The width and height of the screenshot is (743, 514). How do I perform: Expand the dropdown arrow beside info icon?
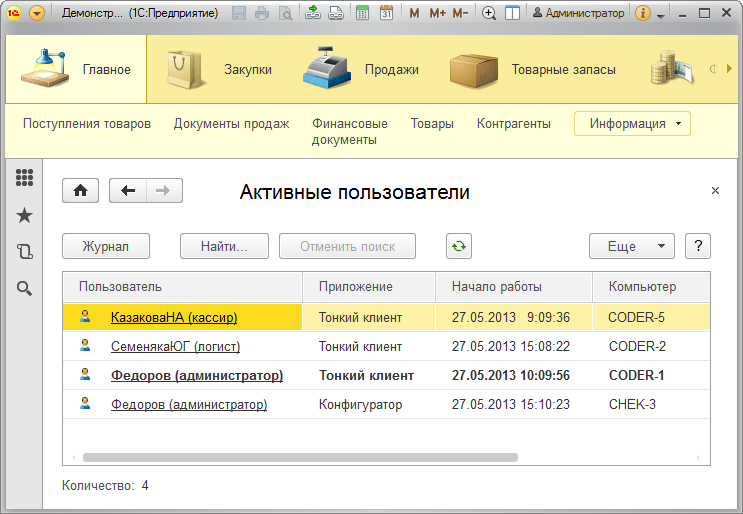[661, 16]
